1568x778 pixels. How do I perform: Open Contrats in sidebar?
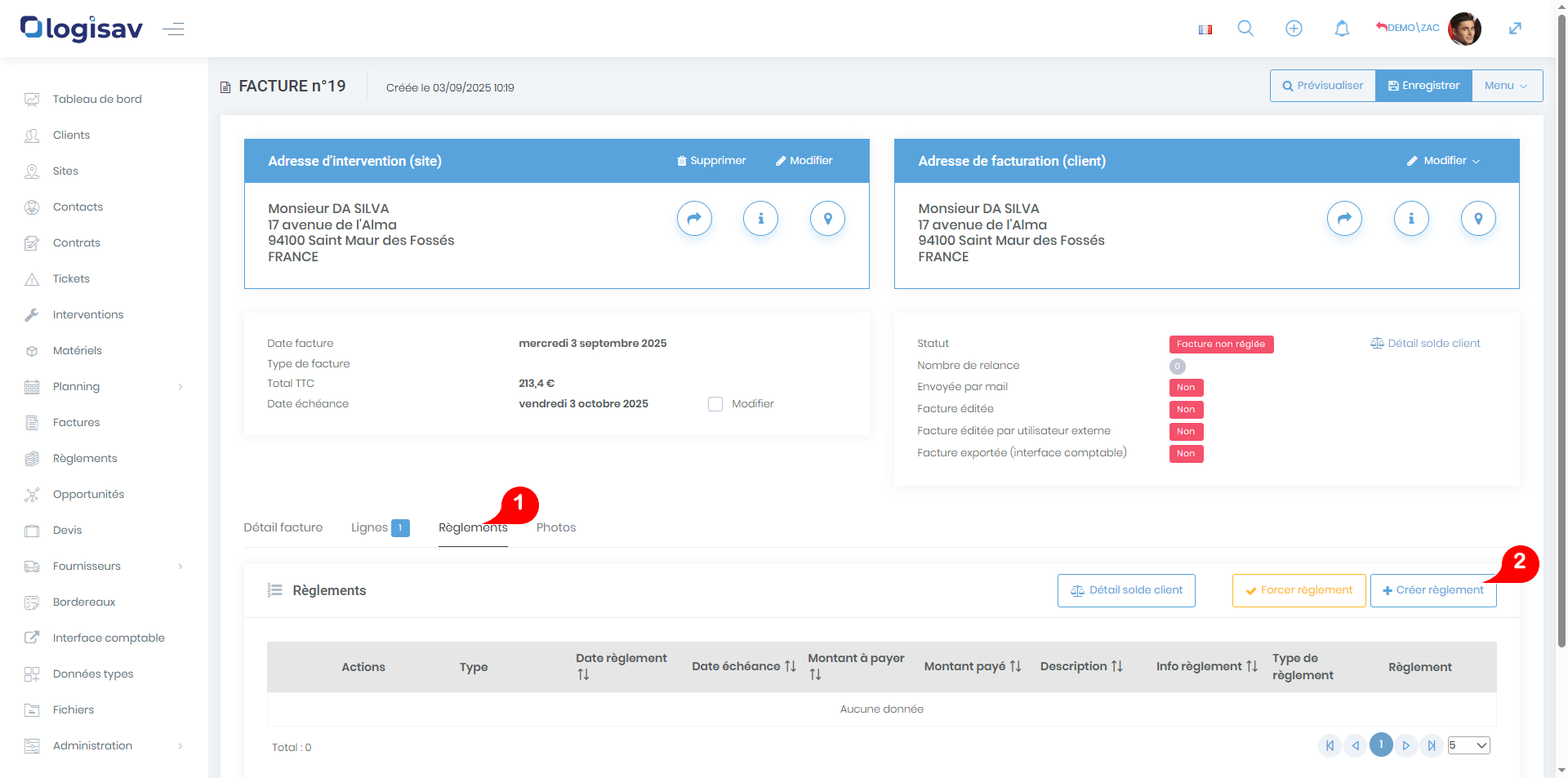[76, 243]
